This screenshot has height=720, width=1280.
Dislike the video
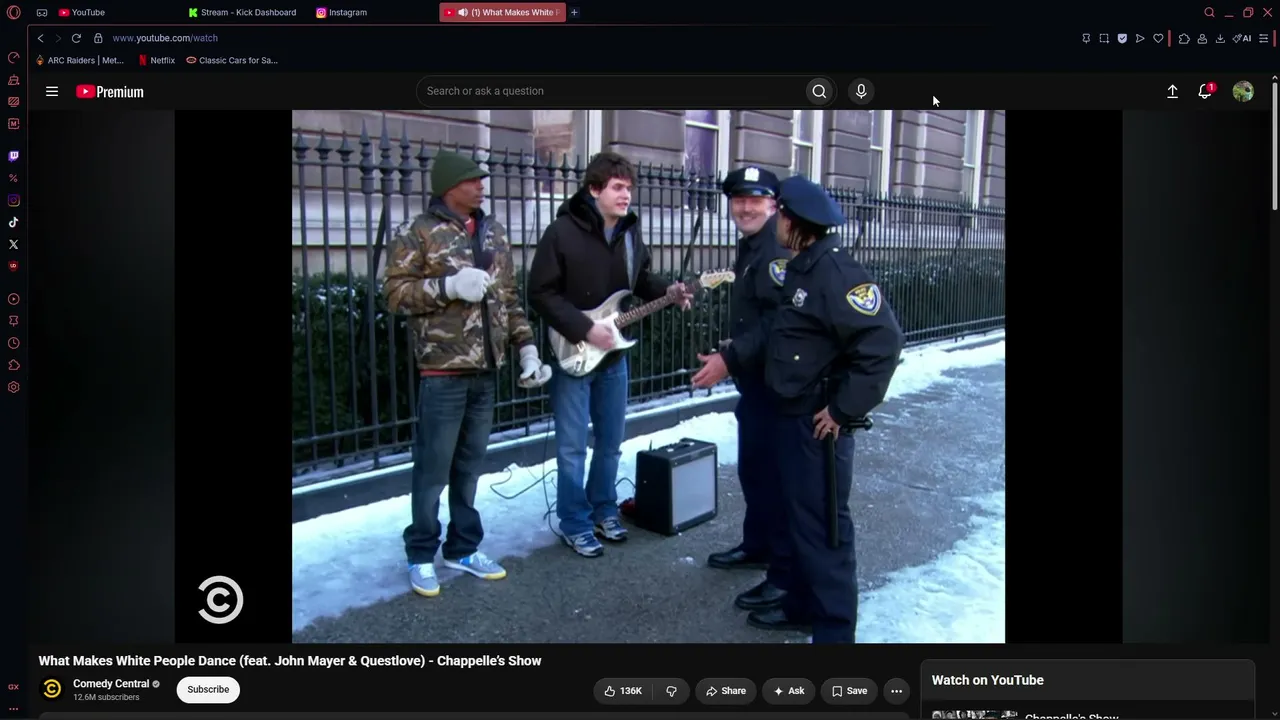point(671,691)
